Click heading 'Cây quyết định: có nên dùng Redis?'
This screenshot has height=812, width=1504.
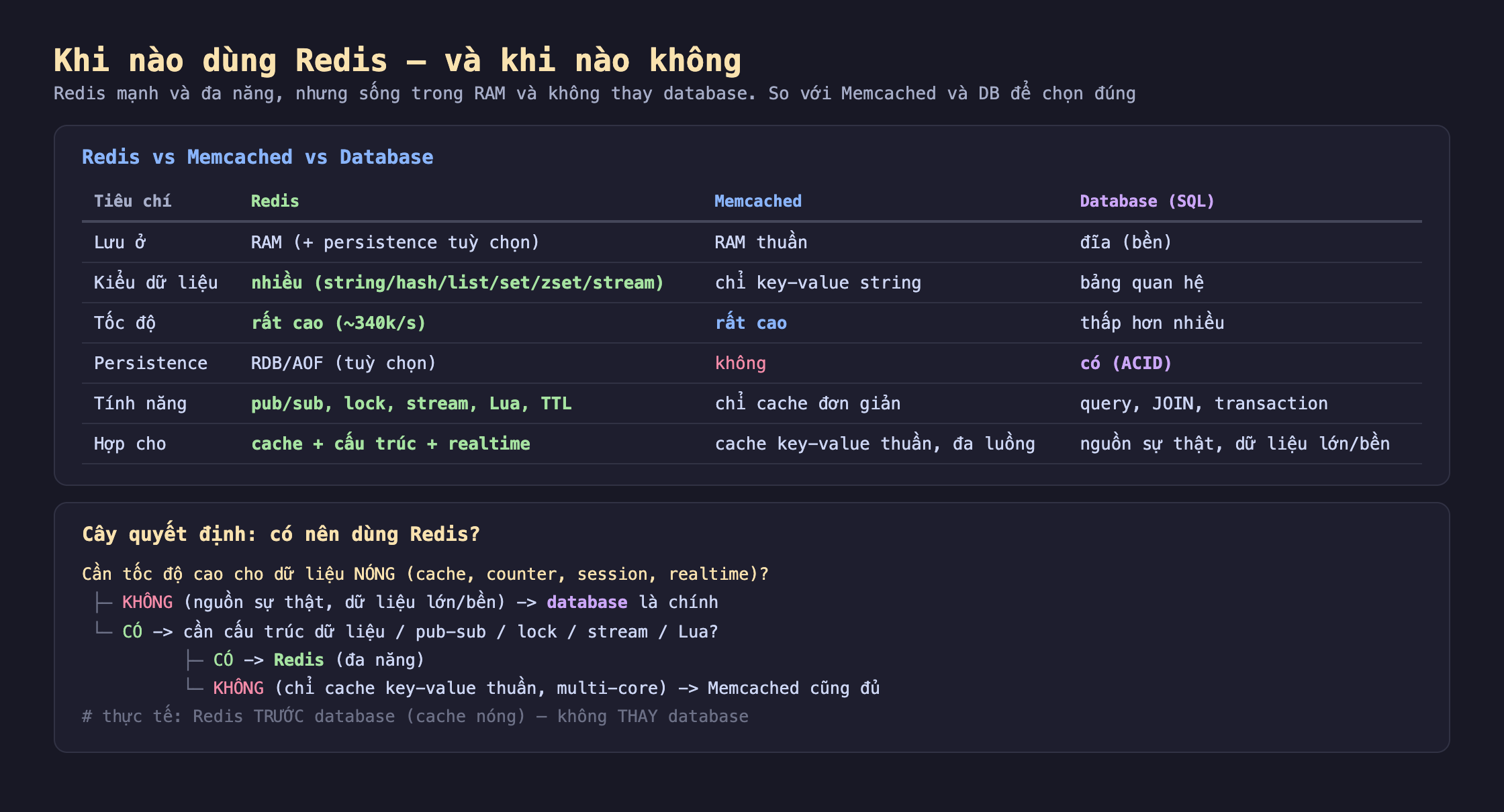pyautogui.click(x=281, y=534)
